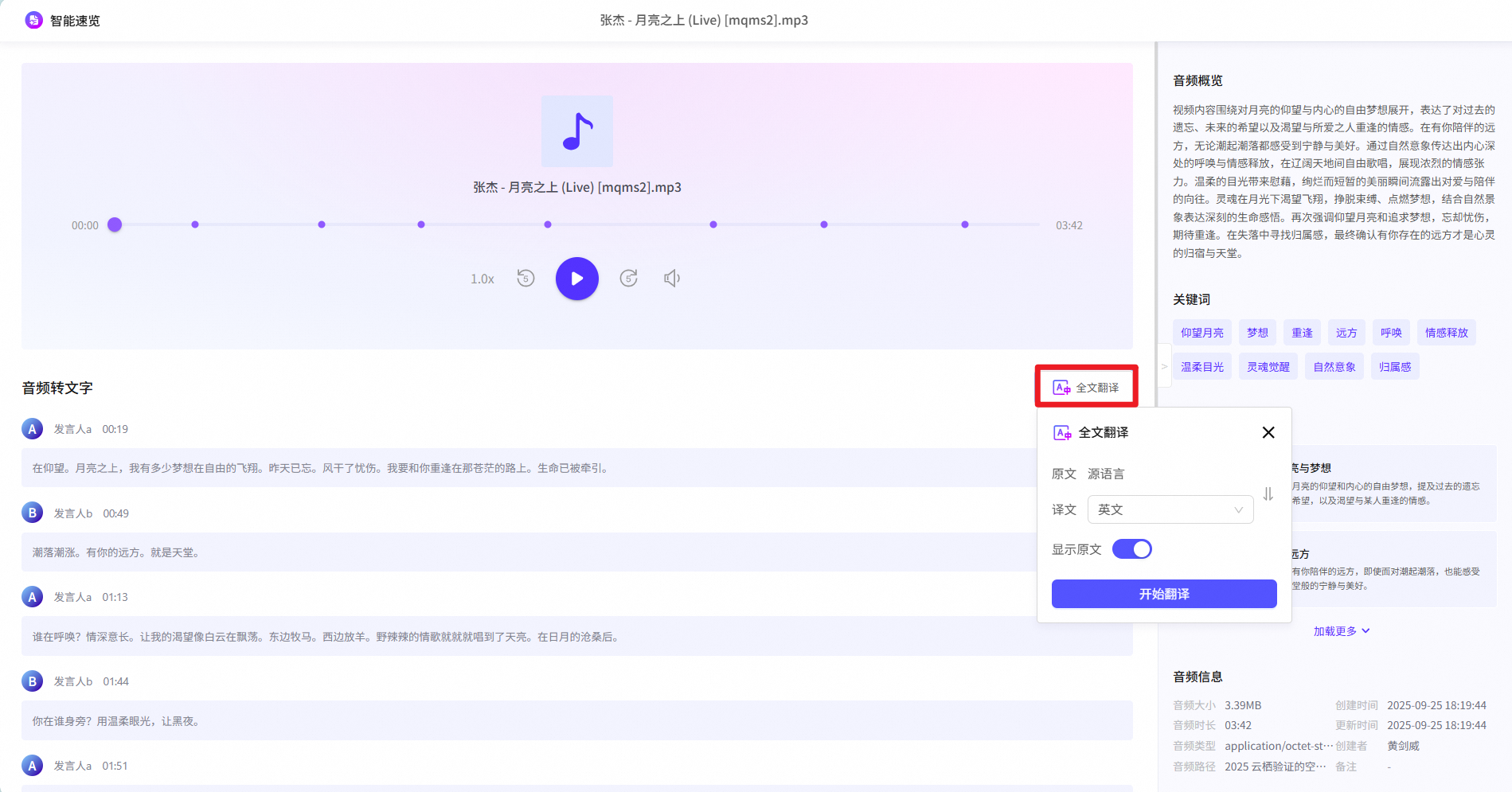Open the 全文翻译 toolbar button above the transcript

pyautogui.click(x=1086, y=388)
